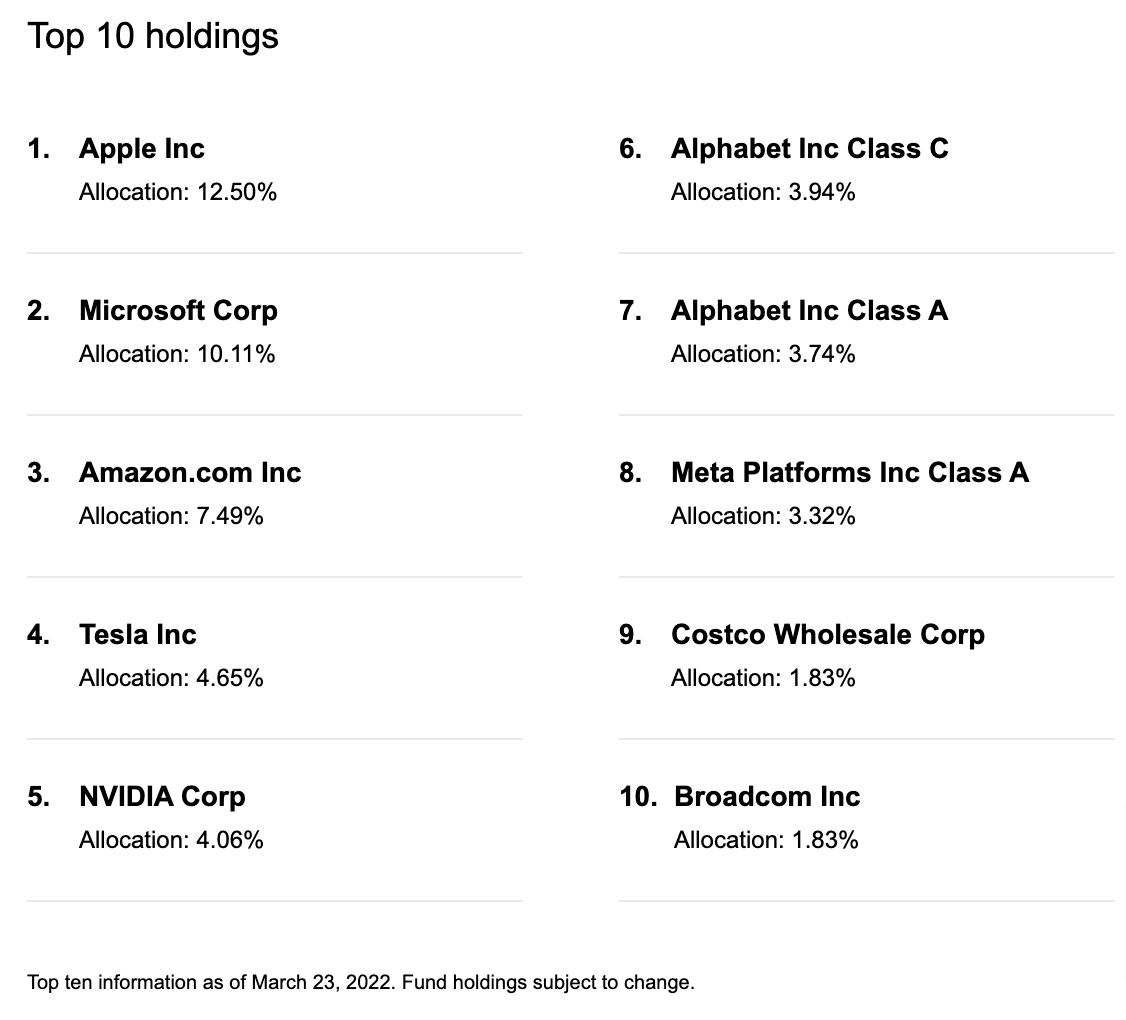This screenshot has height=1020, width=1126.
Task: Click the Tesla Inc holding name
Action: coord(138,635)
